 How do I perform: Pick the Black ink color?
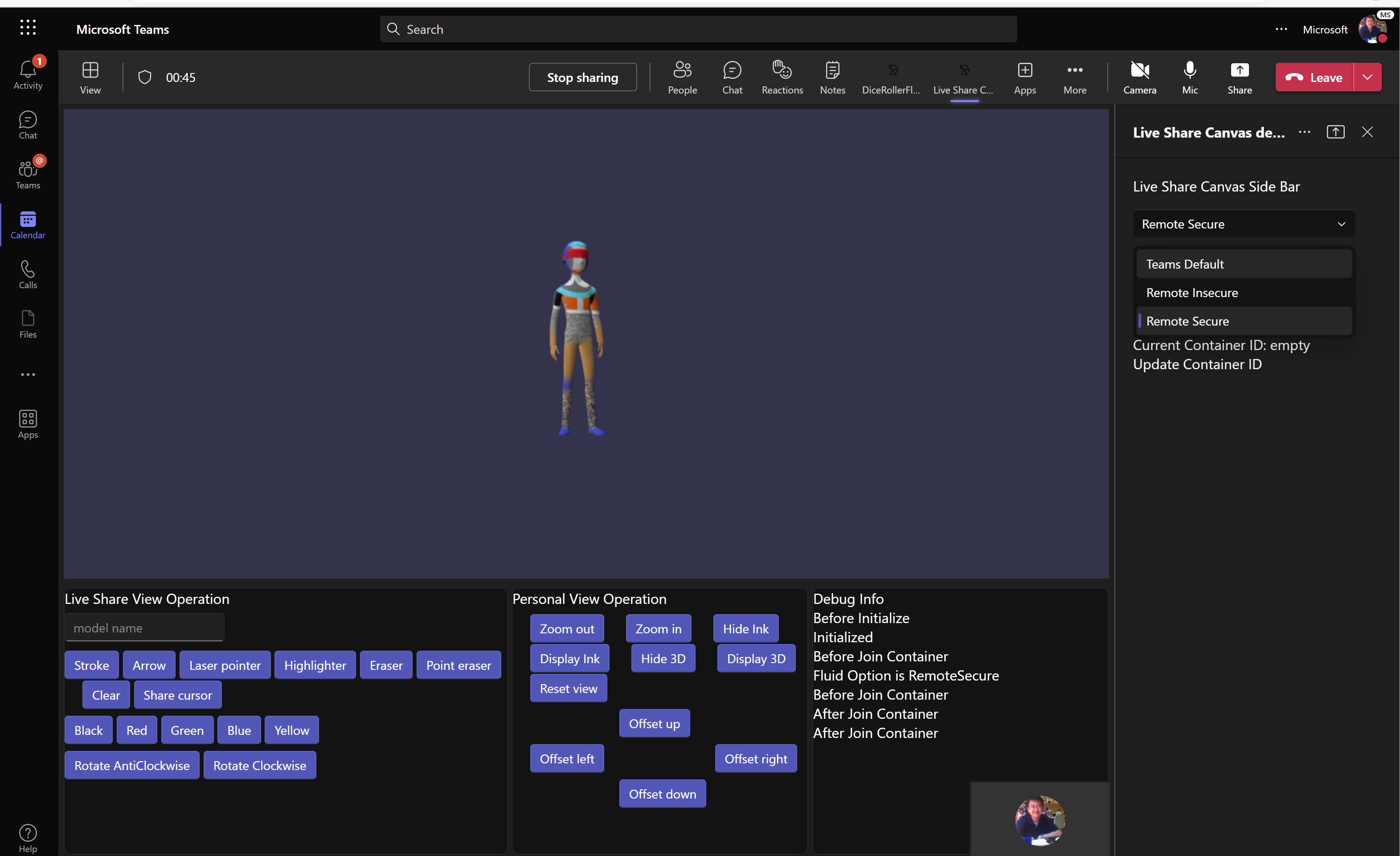pyautogui.click(x=89, y=730)
